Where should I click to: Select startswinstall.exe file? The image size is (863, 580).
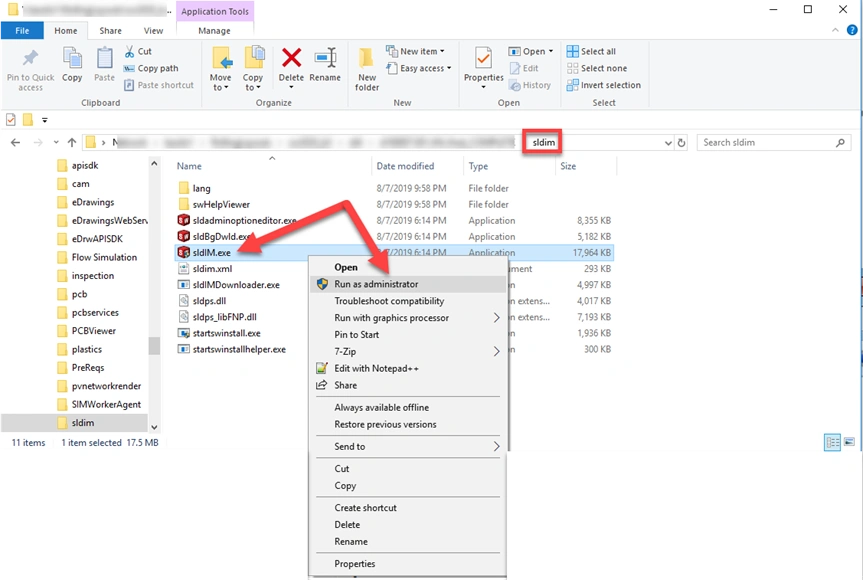(x=226, y=333)
